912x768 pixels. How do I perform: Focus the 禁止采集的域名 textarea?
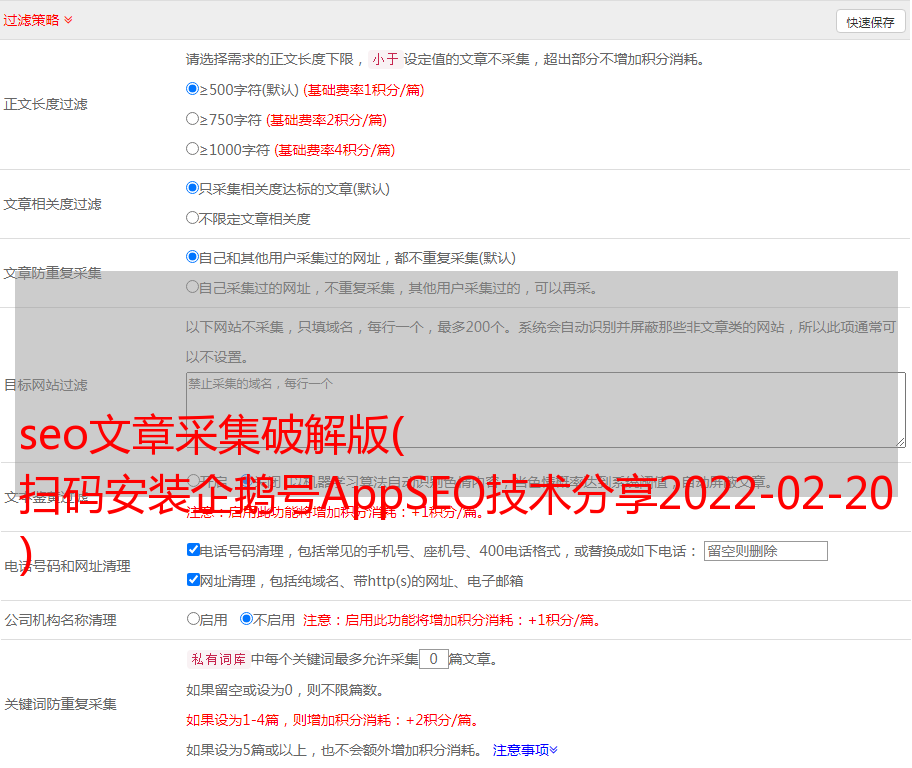tap(546, 410)
